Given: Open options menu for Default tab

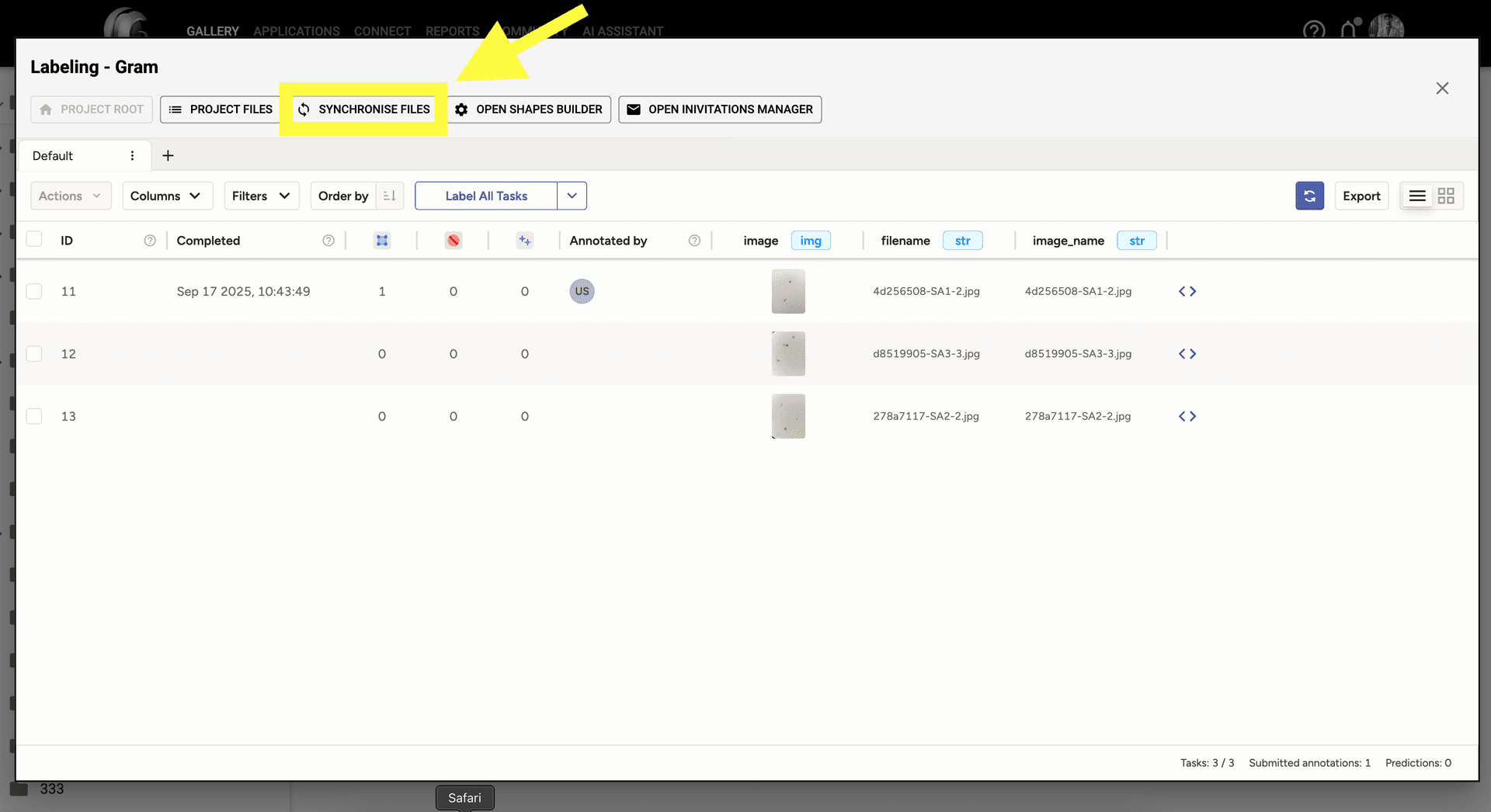Looking at the screenshot, I should pos(132,156).
